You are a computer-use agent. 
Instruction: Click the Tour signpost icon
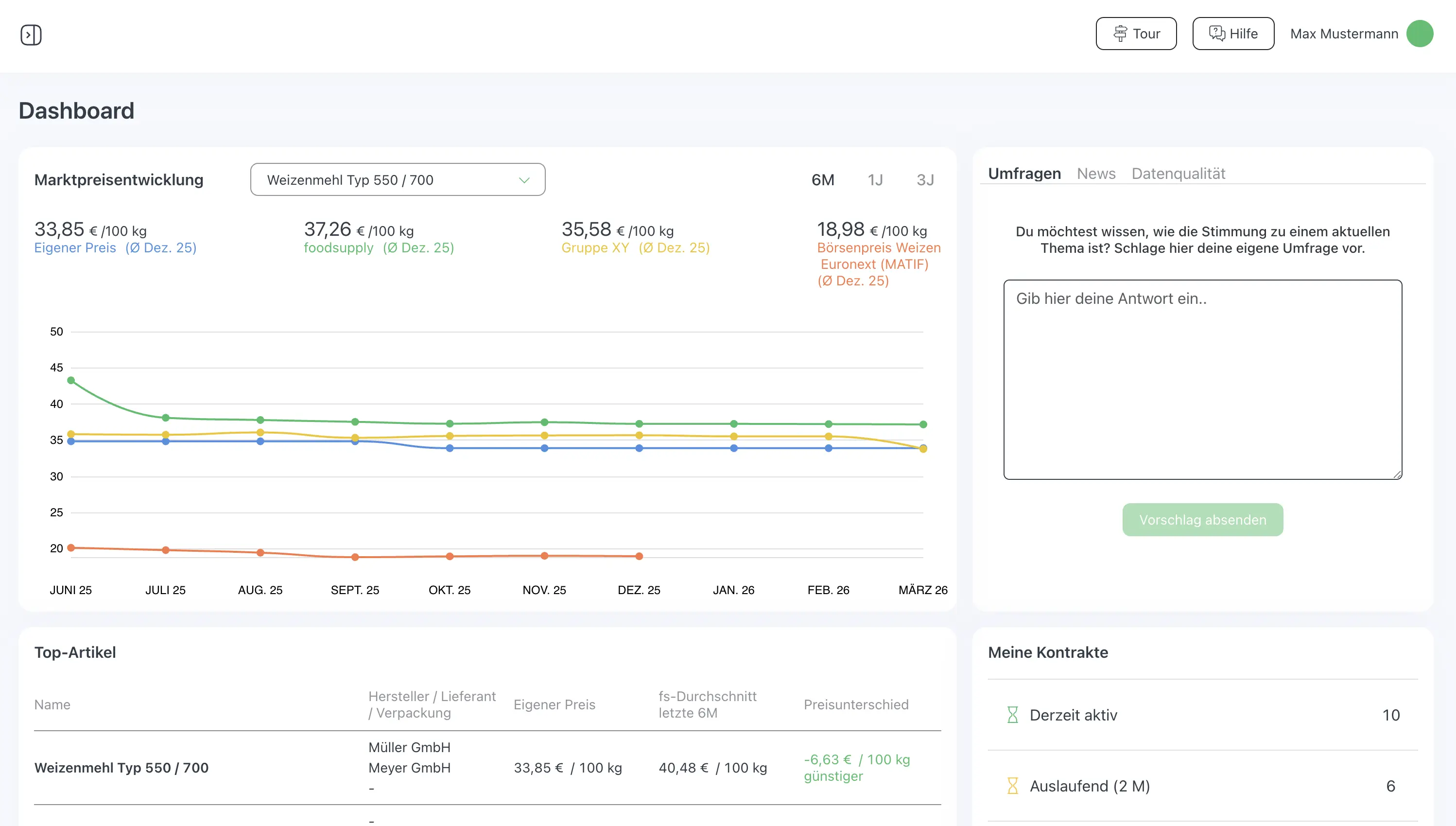coord(1120,34)
